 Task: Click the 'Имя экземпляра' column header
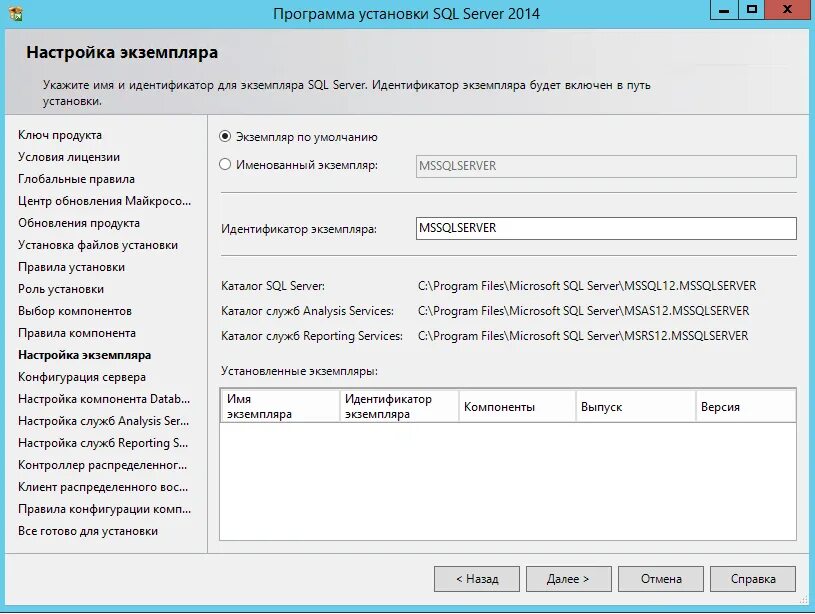280,407
